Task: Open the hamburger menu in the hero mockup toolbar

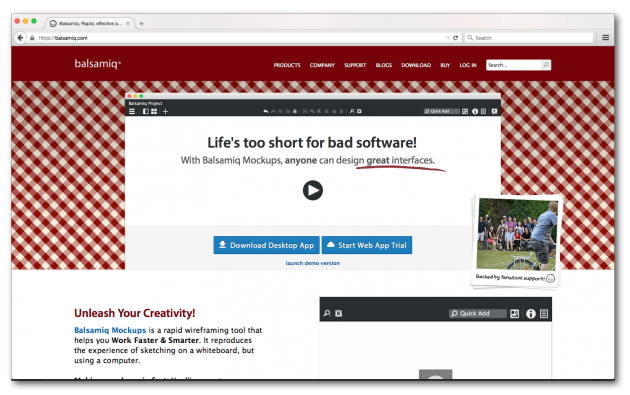Action: (132, 111)
